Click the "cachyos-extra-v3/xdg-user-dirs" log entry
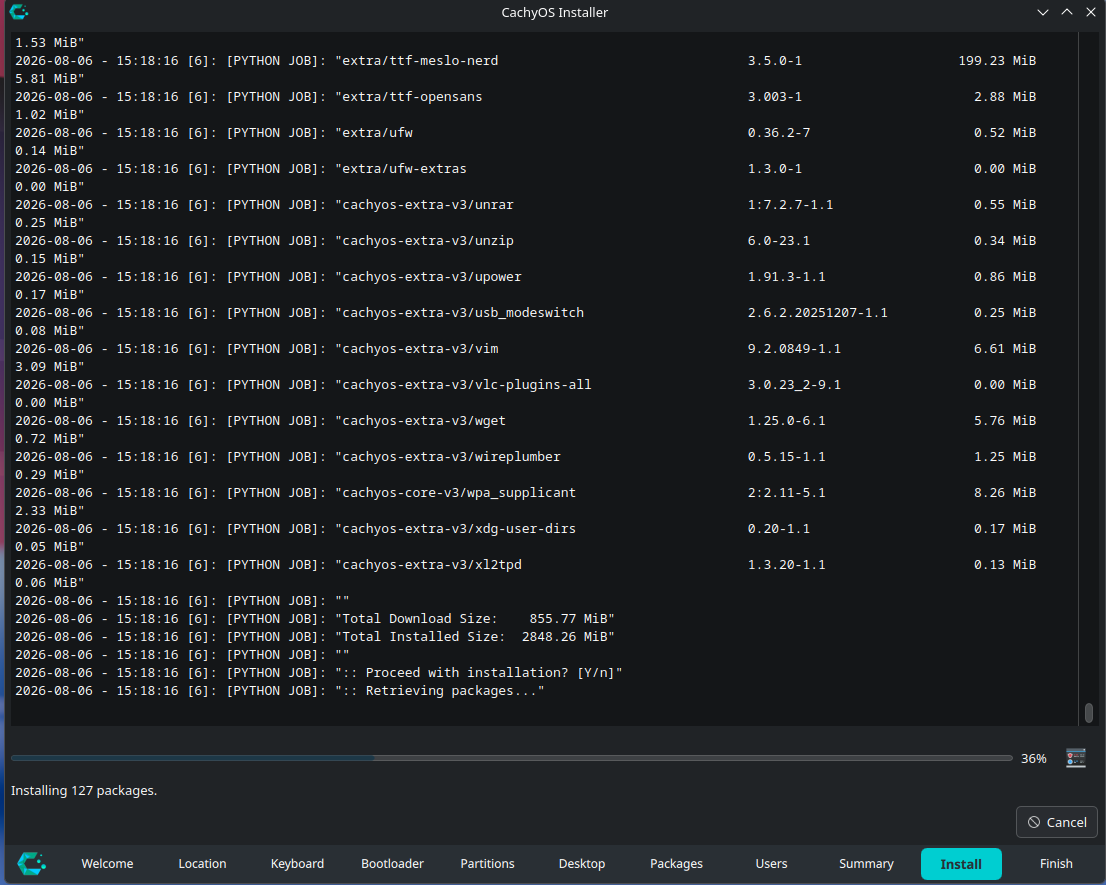Image resolution: width=1106 pixels, height=885 pixels. [525, 528]
